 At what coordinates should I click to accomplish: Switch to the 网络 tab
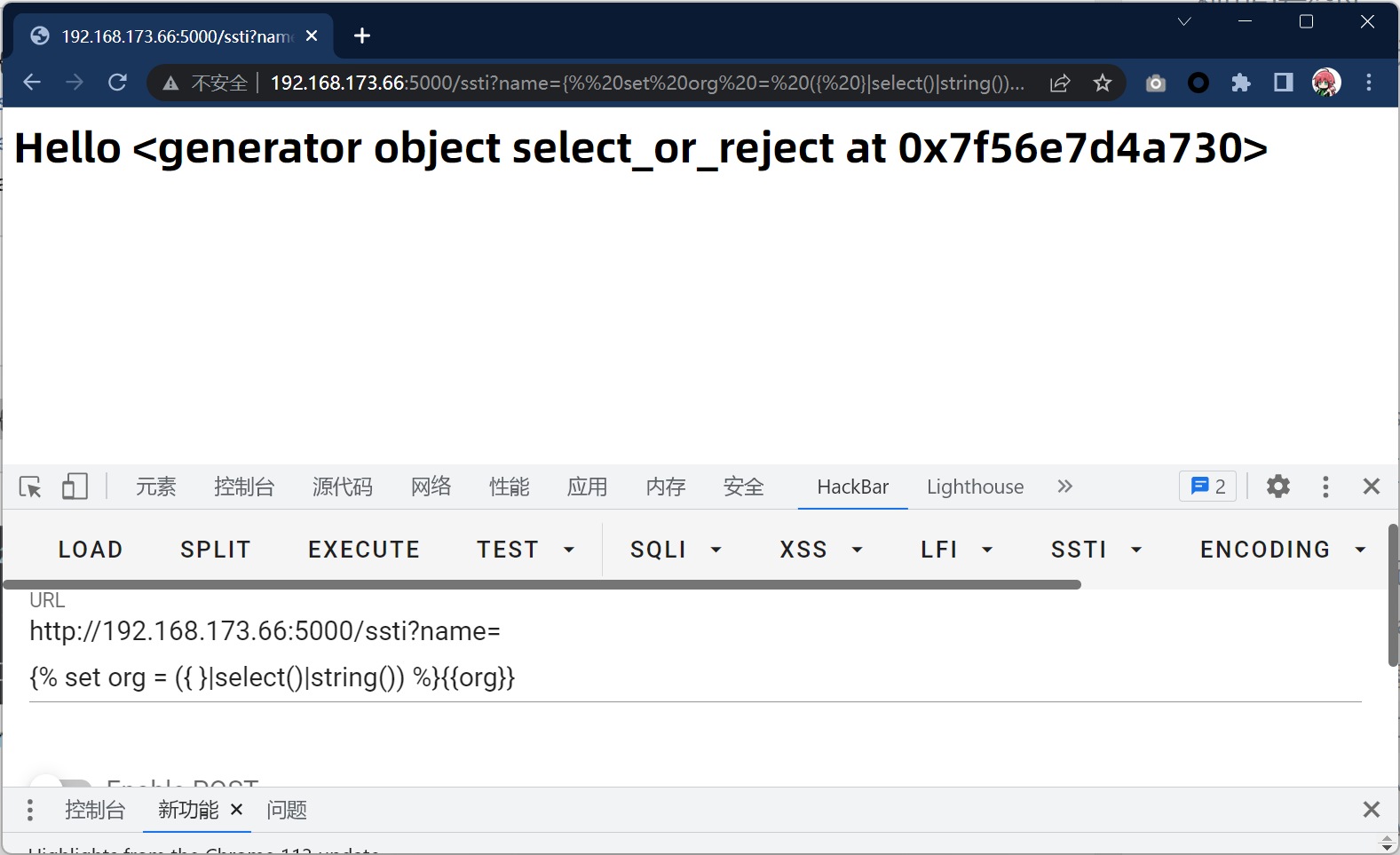click(x=431, y=487)
